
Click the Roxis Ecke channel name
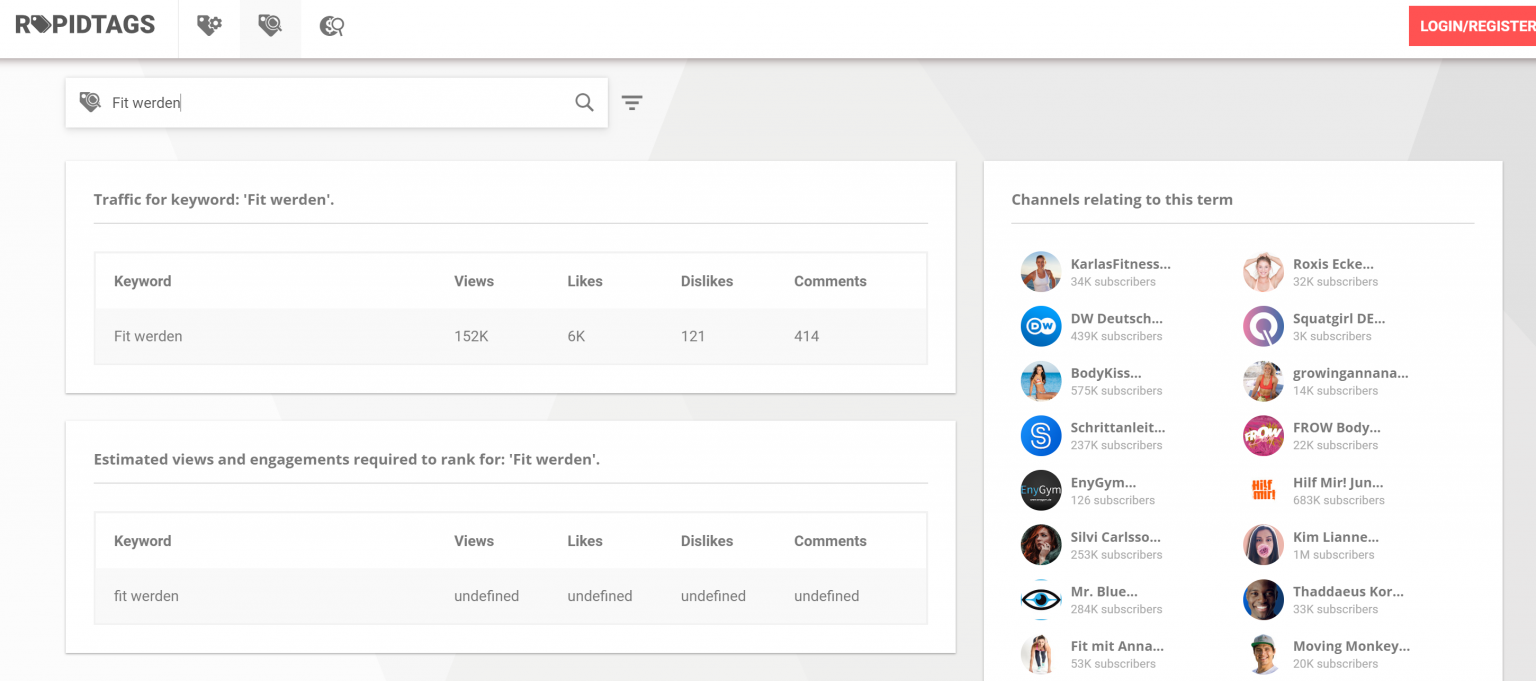(x=1333, y=264)
